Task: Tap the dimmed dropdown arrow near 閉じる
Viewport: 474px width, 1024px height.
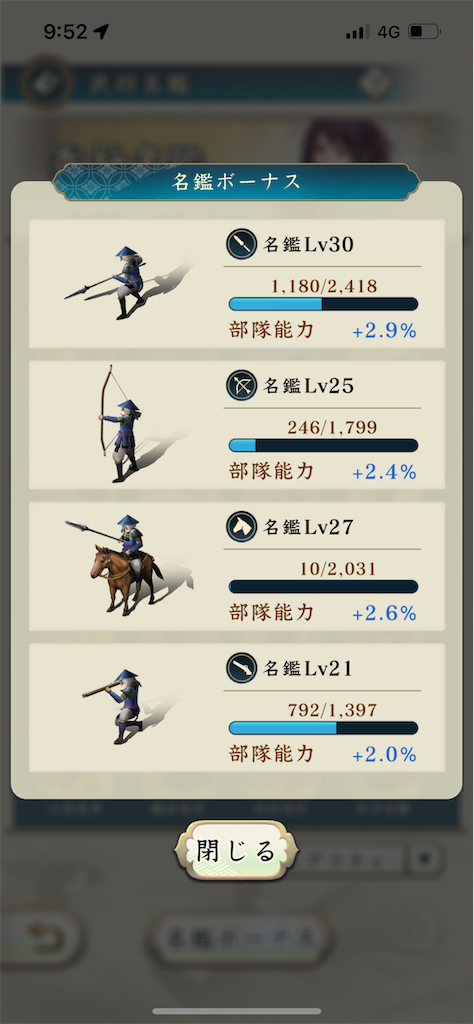Action: (426, 857)
